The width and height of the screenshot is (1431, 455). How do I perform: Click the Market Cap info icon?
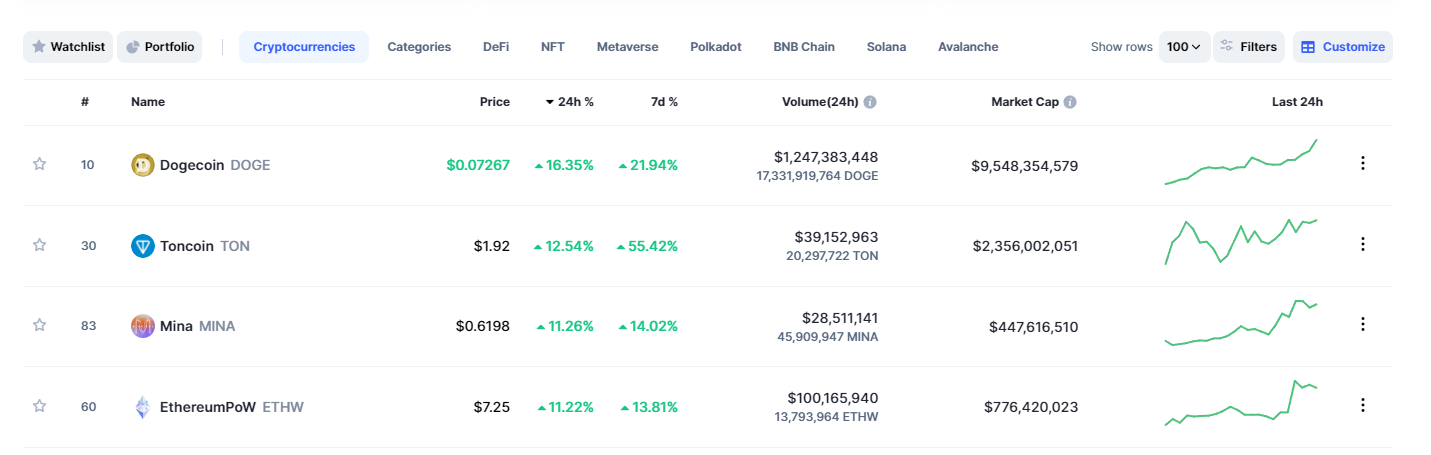coord(1070,102)
